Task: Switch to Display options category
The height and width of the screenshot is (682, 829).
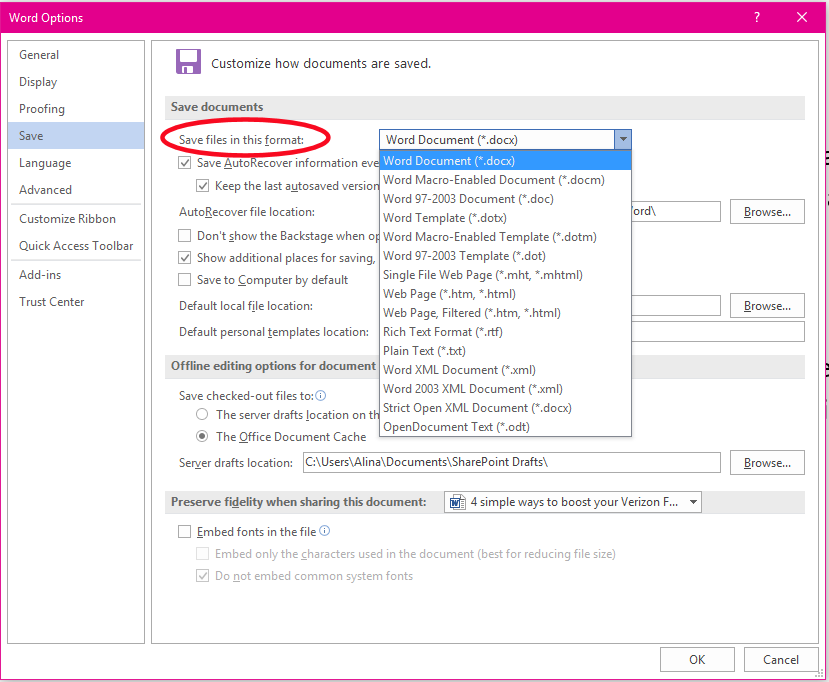Action: [x=76, y=81]
